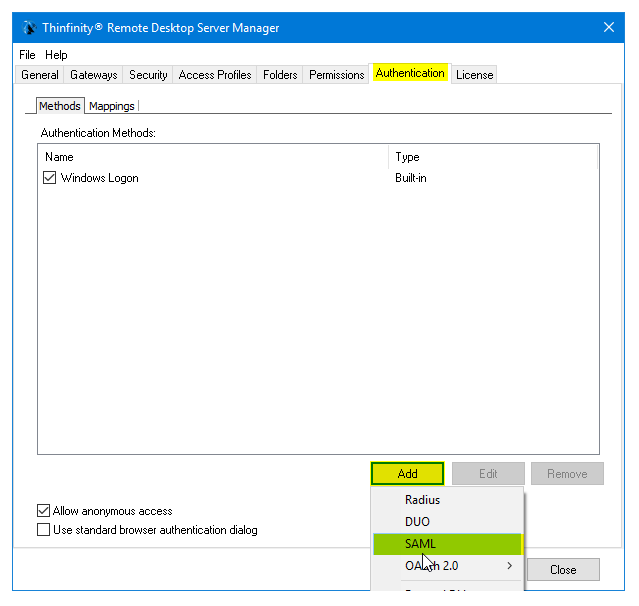Click the Built-in type cell

pos(411,178)
